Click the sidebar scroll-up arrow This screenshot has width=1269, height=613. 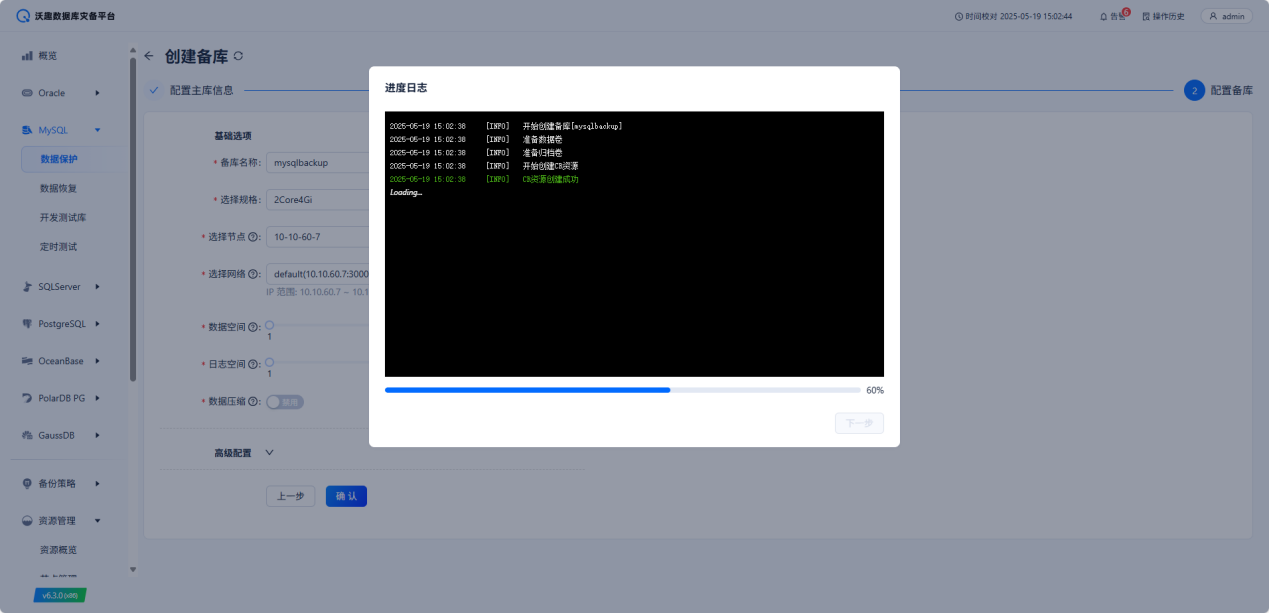(133, 50)
